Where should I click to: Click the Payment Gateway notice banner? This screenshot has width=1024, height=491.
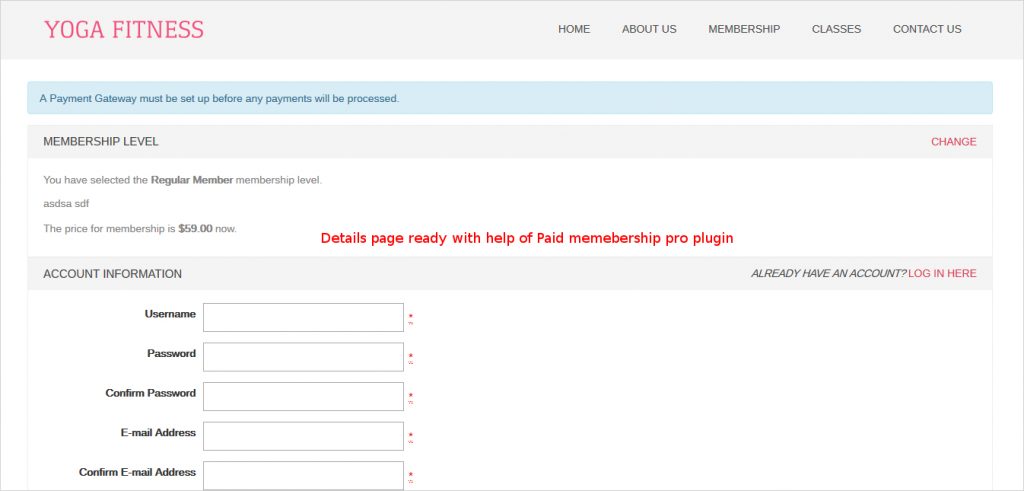pyautogui.click(x=510, y=98)
